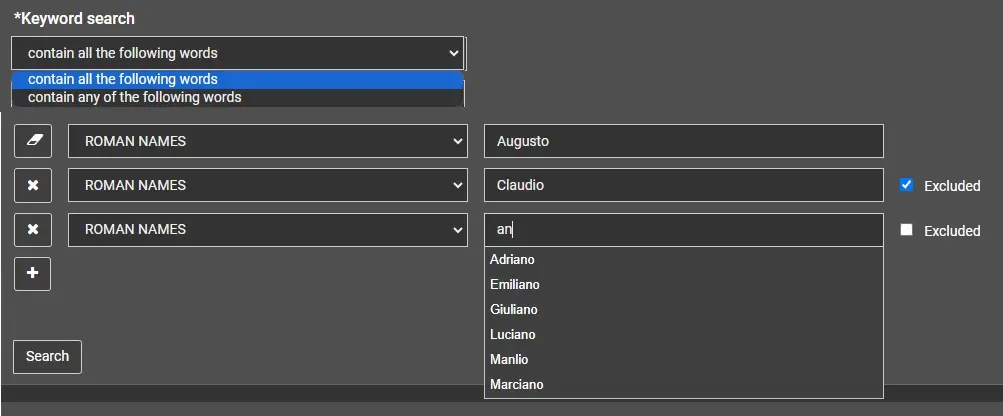Click into the Augusto text field
This screenshot has height=416, width=1003.
pyautogui.click(x=683, y=141)
